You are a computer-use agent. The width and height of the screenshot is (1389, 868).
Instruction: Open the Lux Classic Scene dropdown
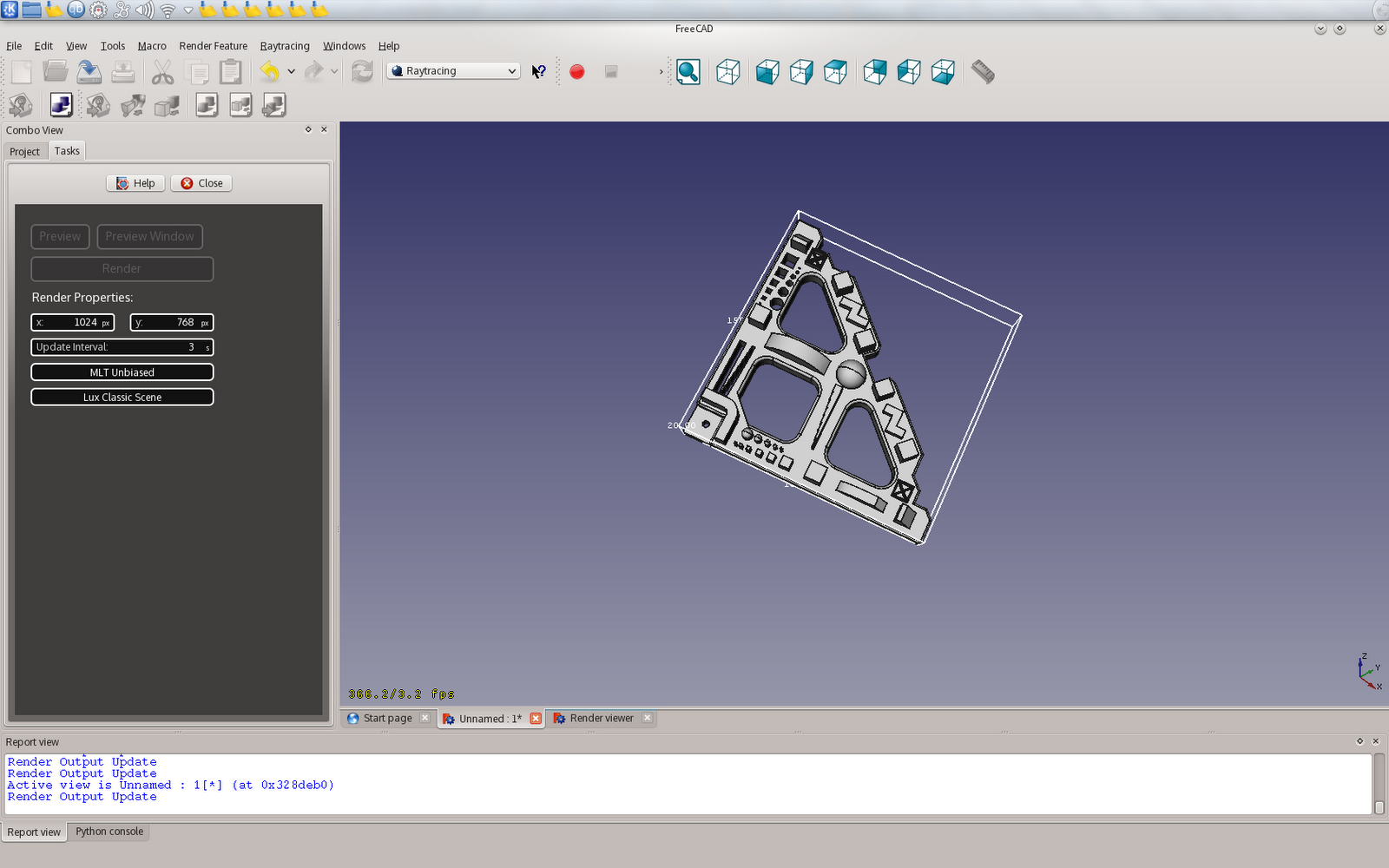(122, 397)
